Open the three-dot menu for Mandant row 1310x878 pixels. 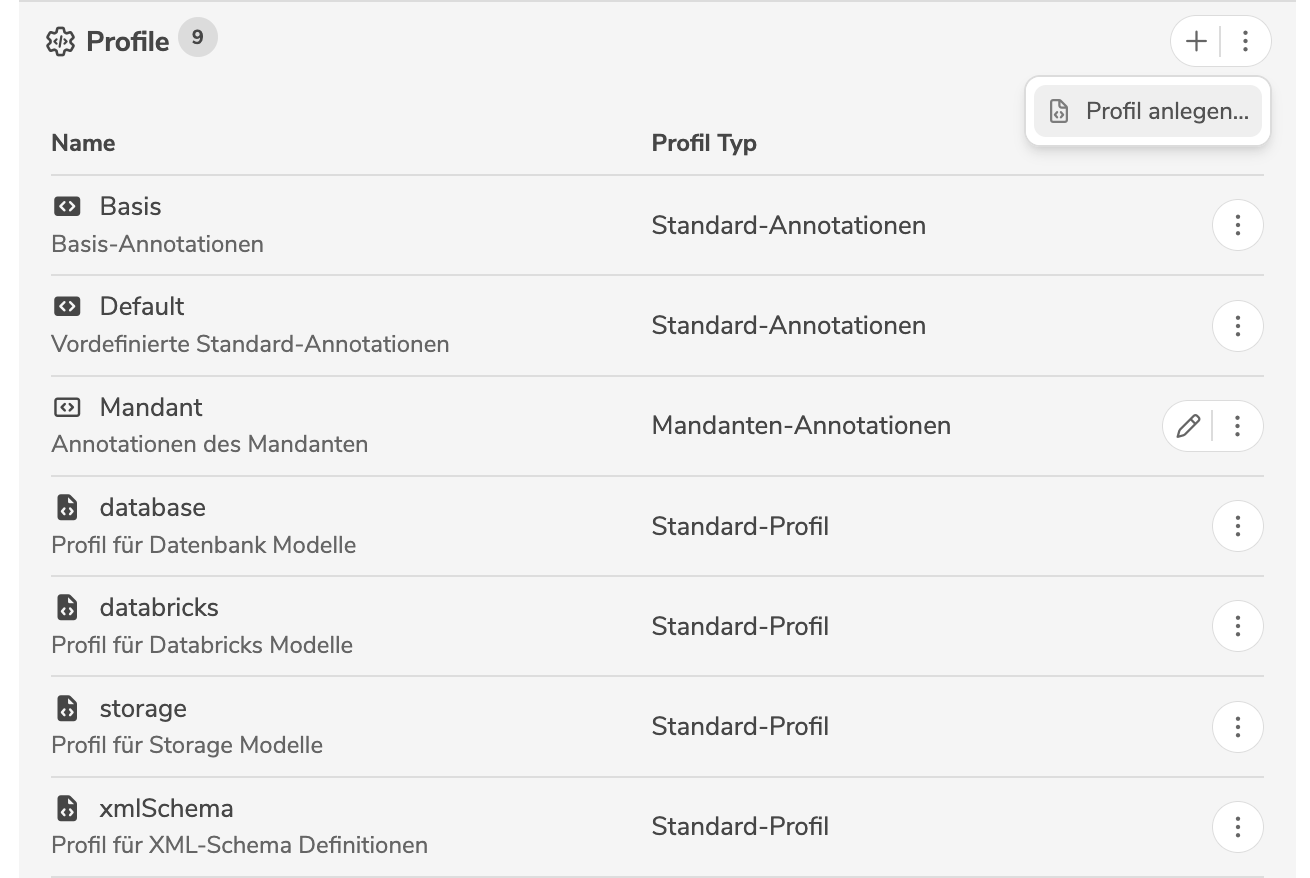pyautogui.click(x=1237, y=427)
